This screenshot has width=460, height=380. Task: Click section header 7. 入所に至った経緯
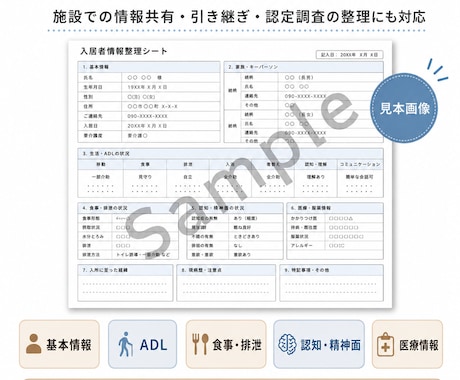[125, 270]
